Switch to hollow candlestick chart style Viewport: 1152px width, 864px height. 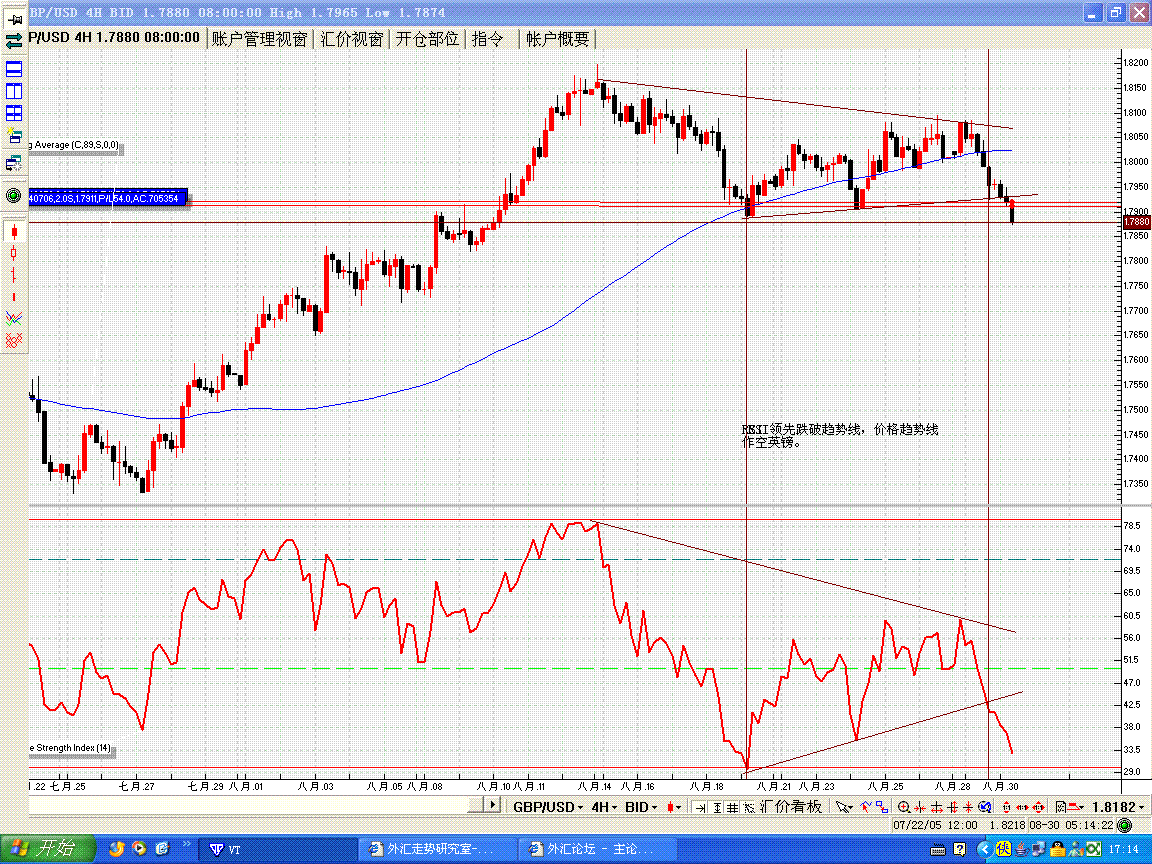point(14,253)
